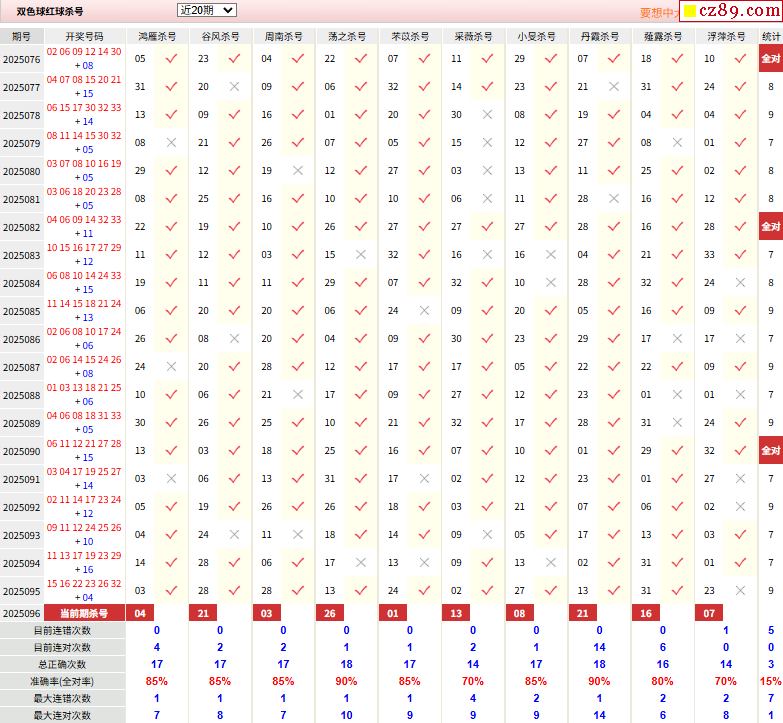The image size is (783, 723).
Task: Click the 双色球红球杀号 page title
Action: (49, 11)
